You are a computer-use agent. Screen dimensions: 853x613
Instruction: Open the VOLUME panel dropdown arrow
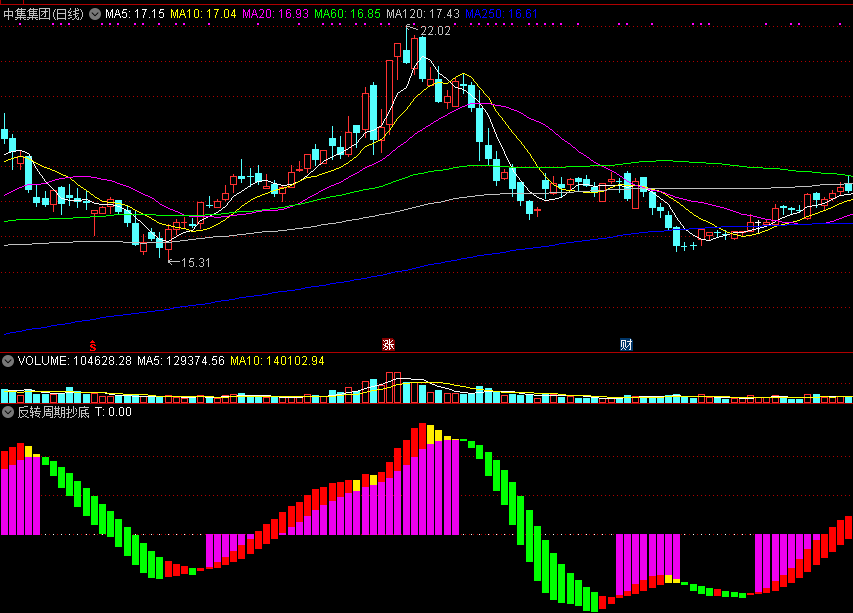pyautogui.click(x=8, y=361)
